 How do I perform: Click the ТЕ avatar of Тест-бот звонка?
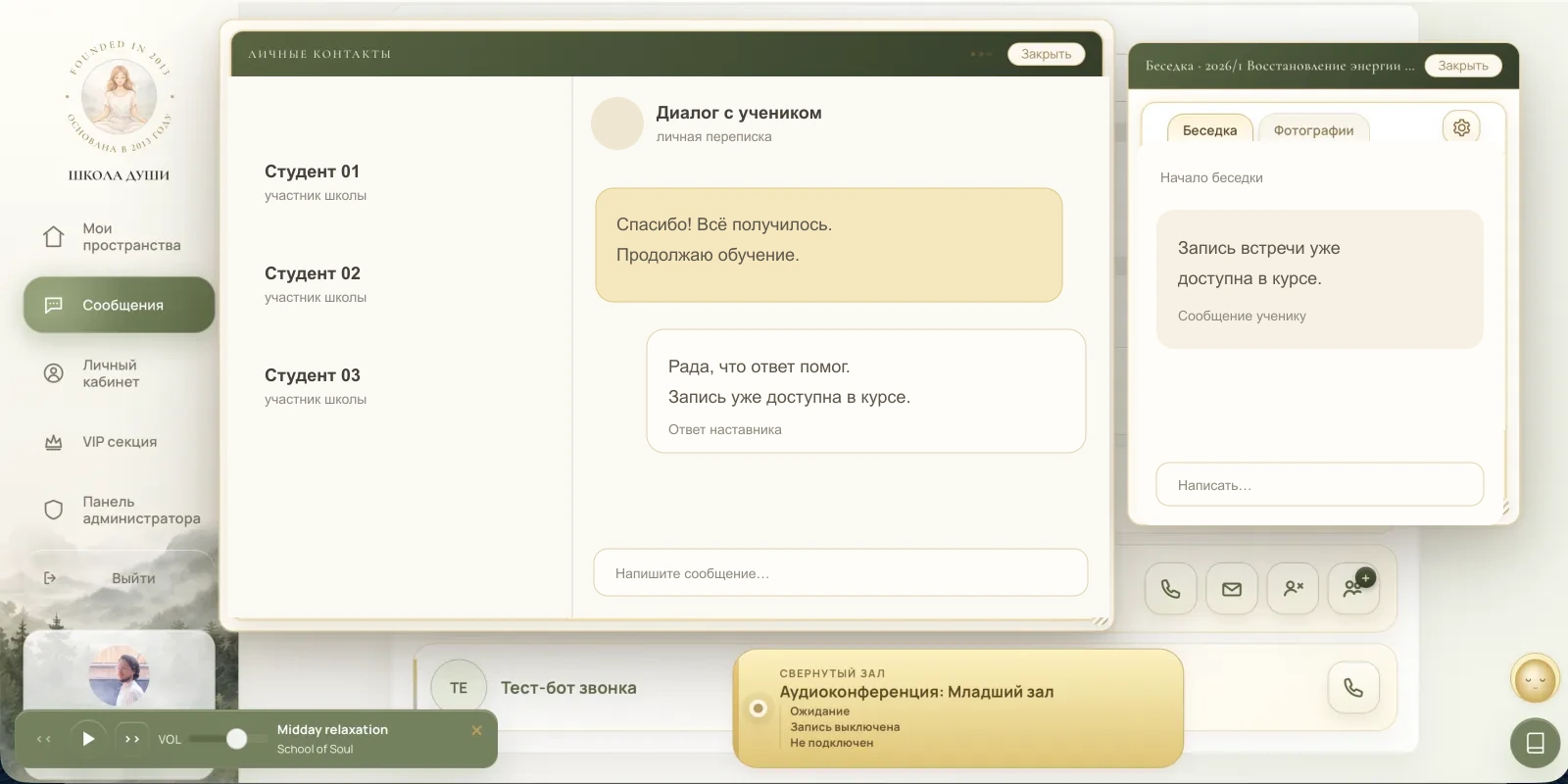tap(459, 687)
